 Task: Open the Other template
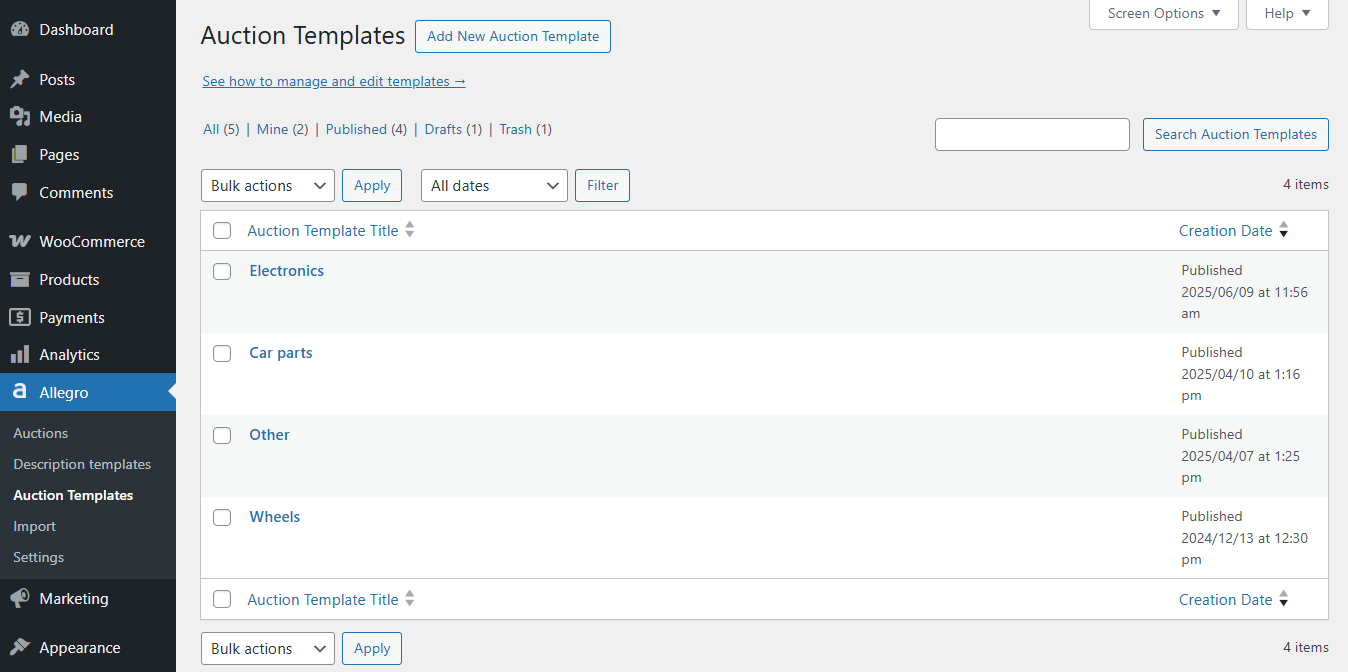[270, 435]
